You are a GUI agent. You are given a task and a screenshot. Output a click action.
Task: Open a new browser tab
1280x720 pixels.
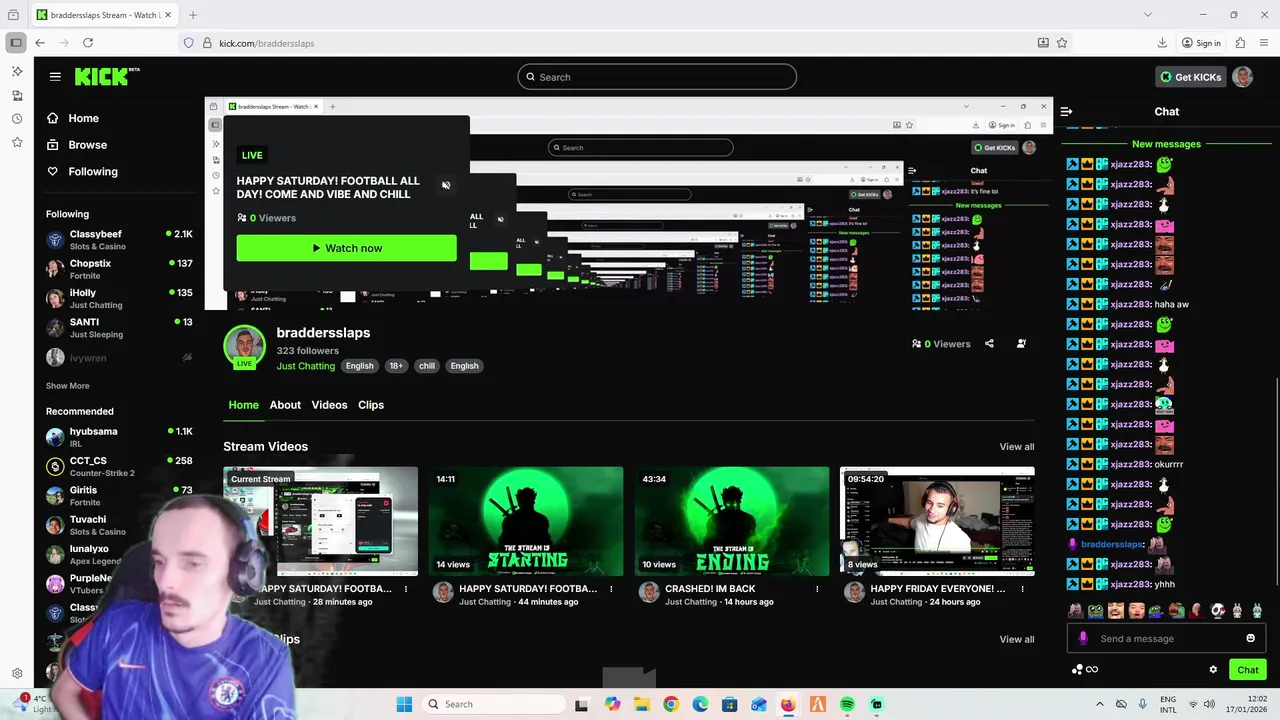pos(193,15)
